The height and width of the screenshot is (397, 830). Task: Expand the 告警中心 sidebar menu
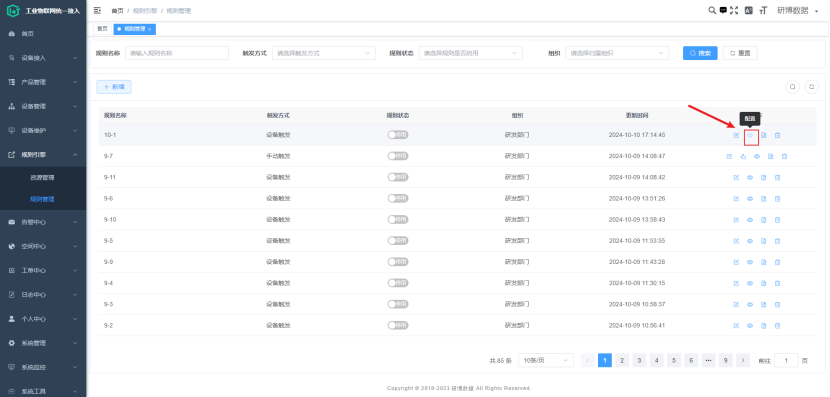[43, 222]
